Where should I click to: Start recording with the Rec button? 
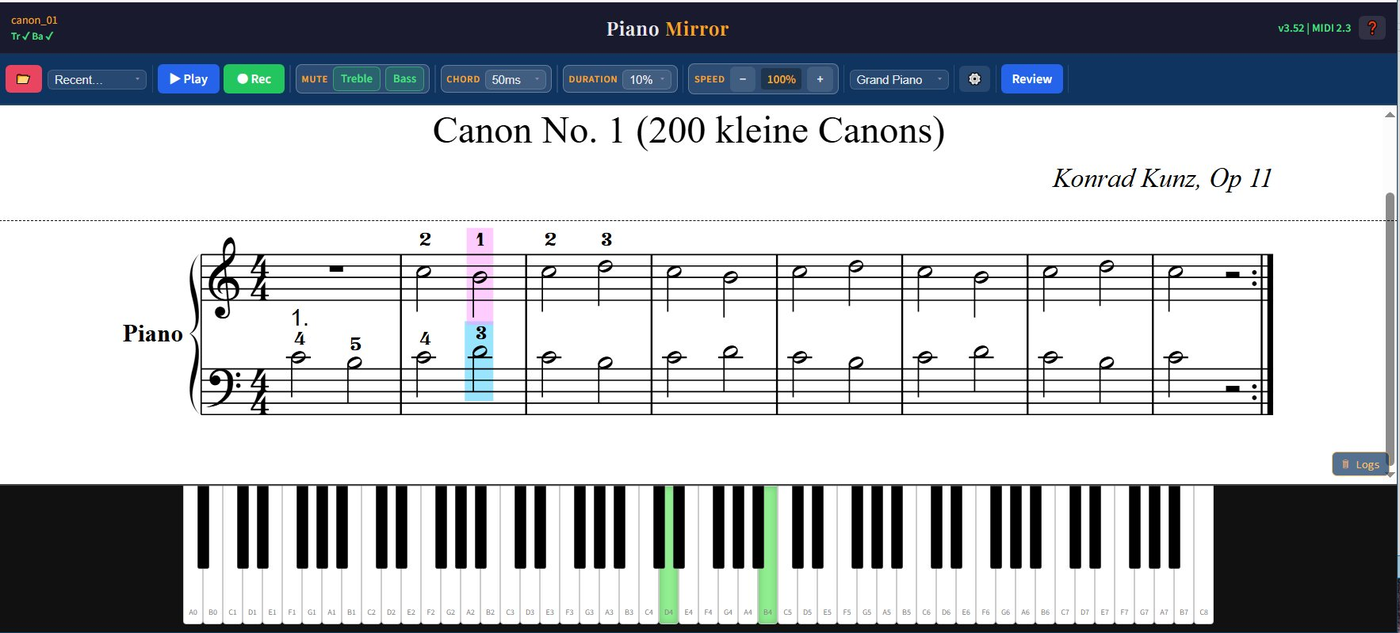pos(254,79)
